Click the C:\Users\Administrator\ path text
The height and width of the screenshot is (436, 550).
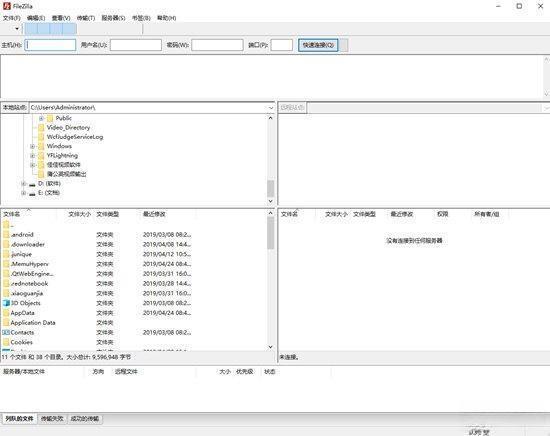point(63,108)
